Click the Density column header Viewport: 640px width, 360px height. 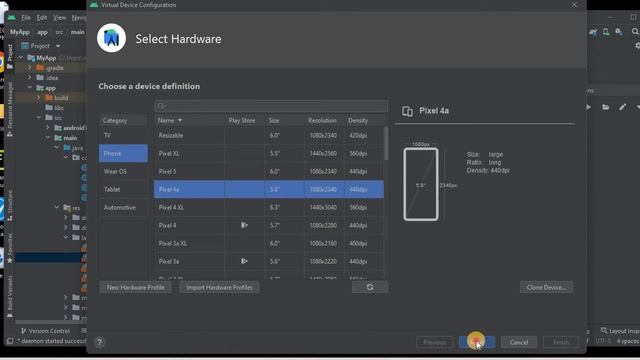364,120
